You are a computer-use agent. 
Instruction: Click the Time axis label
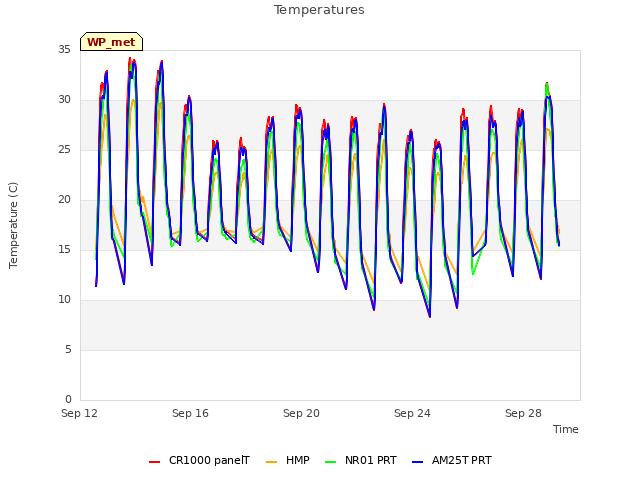pyautogui.click(x=566, y=429)
